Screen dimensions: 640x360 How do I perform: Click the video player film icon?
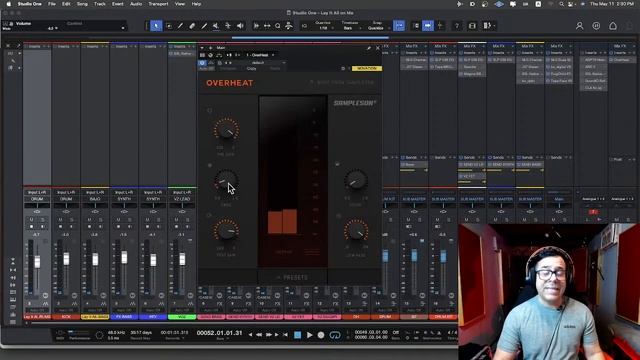tap(472, 26)
